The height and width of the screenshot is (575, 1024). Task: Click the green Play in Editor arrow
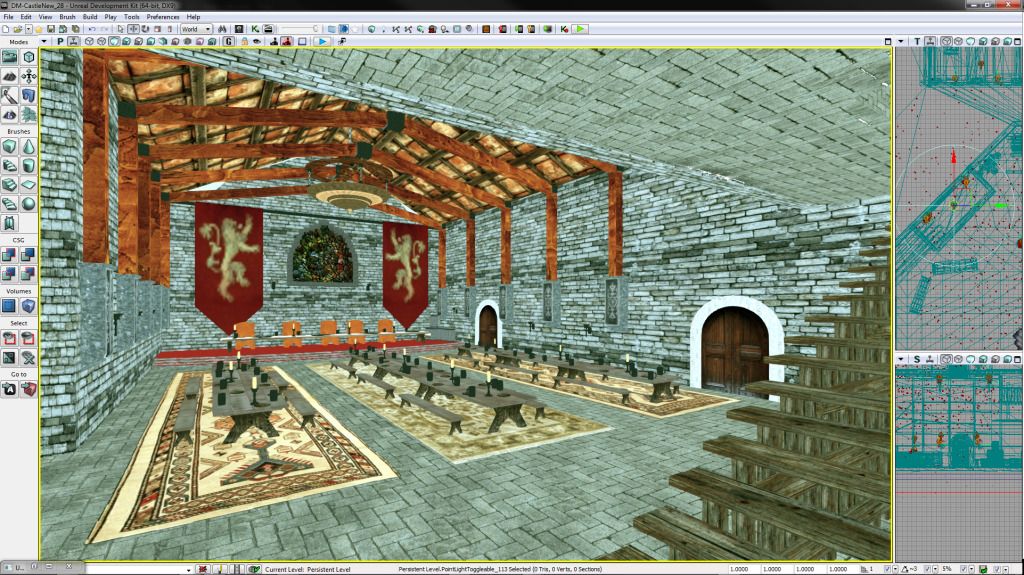[580, 29]
